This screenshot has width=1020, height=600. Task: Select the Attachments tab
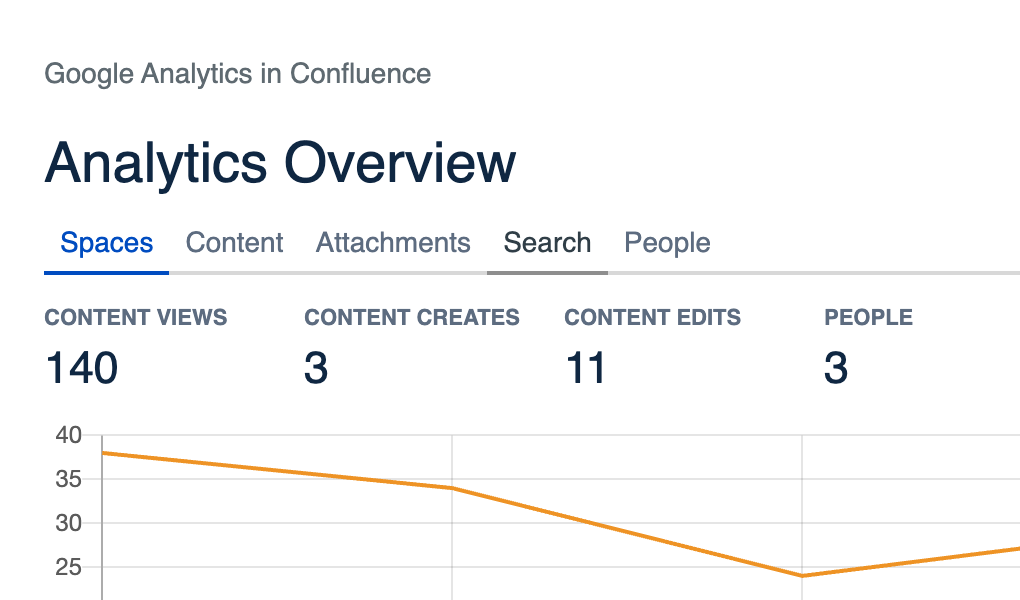pyautogui.click(x=393, y=243)
